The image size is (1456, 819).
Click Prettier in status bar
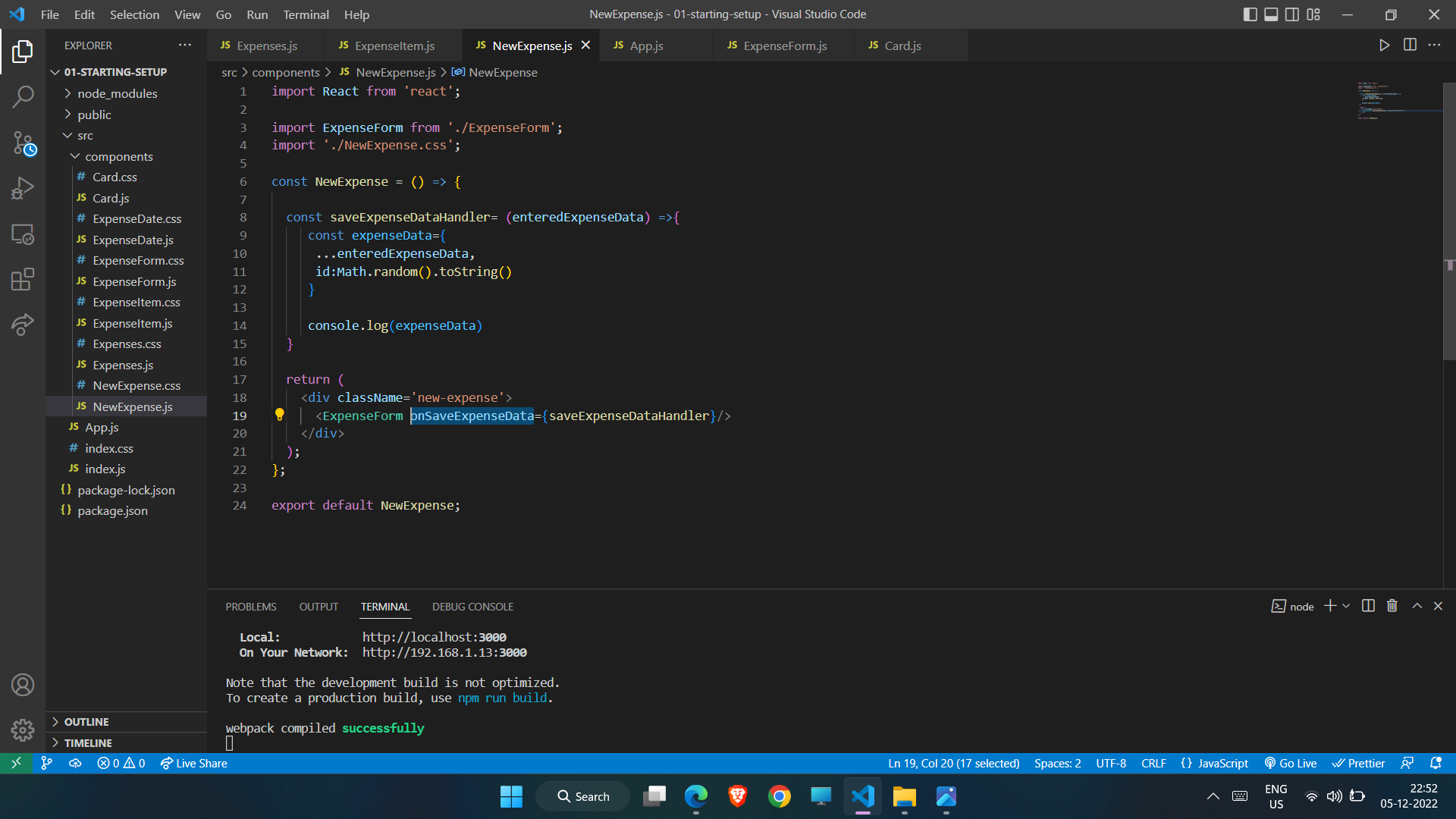click(x=1359, y=764)
